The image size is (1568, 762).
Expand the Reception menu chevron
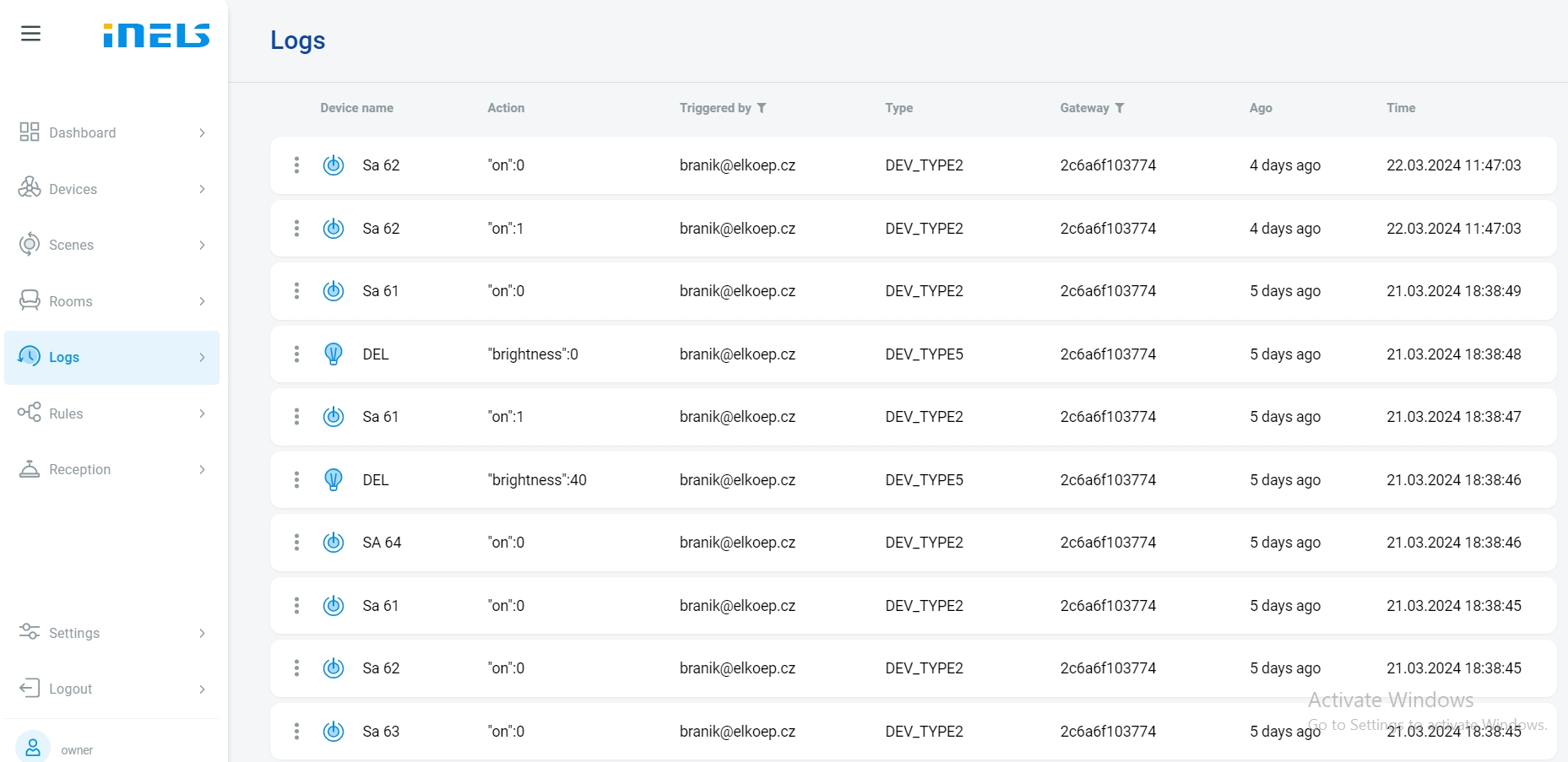pos(202,470)
